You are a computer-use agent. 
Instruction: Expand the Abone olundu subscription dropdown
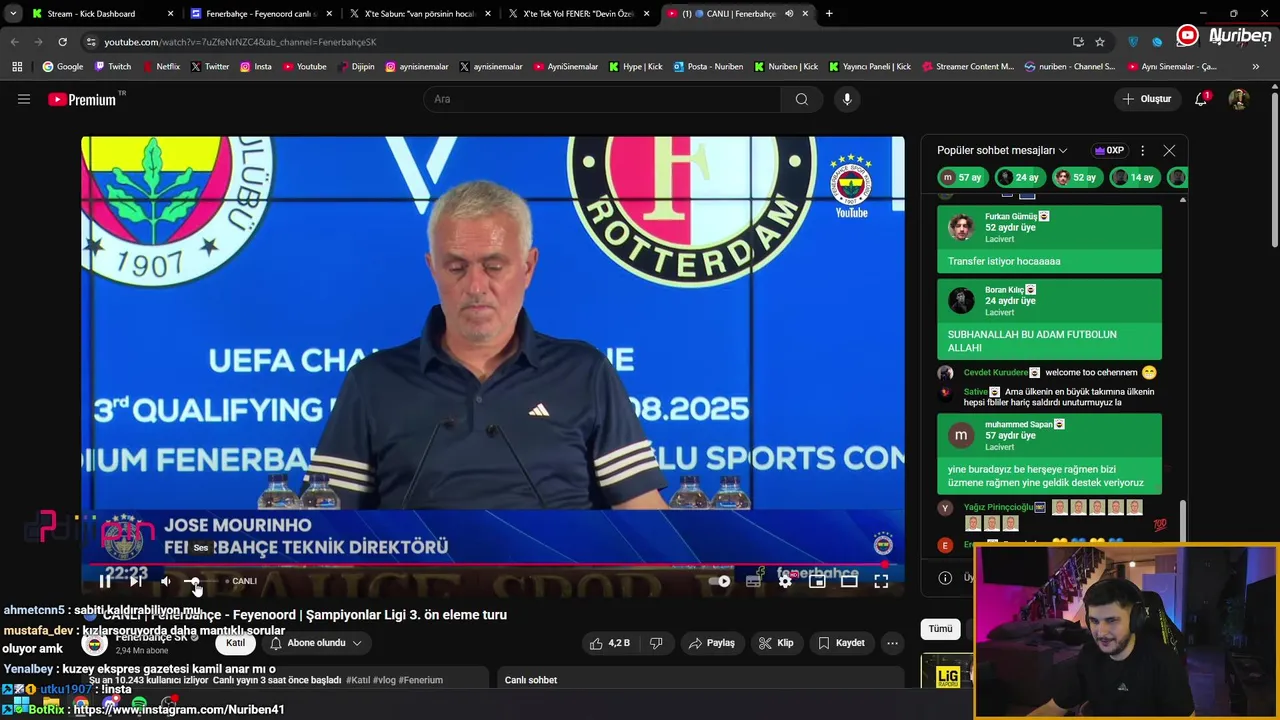point(315,643)
